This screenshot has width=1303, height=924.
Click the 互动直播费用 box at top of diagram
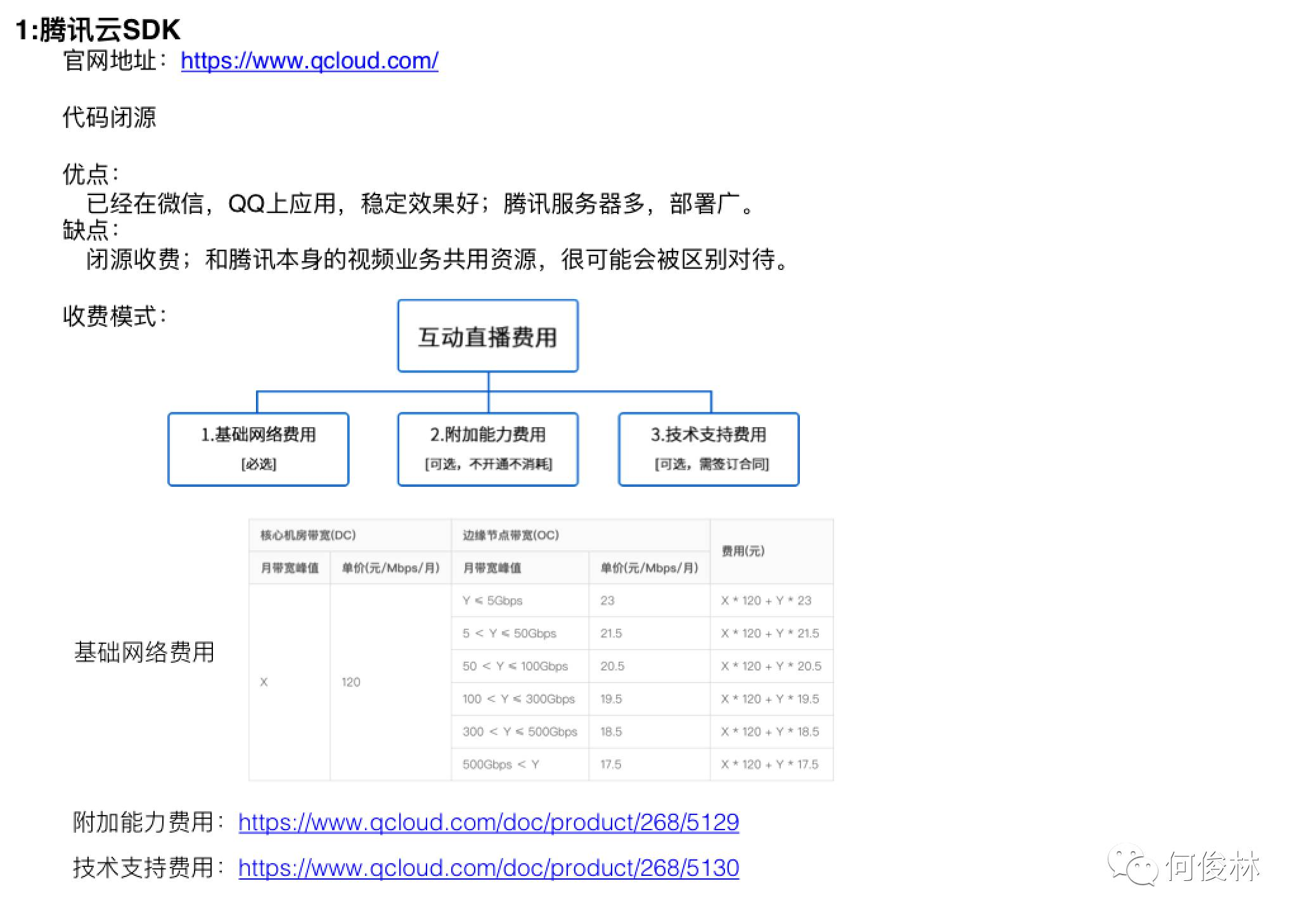487,336
